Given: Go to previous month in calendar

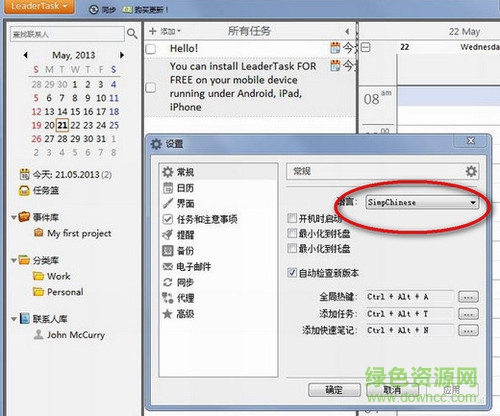Looking at the screenshot, I should click(x=26, y=55).
